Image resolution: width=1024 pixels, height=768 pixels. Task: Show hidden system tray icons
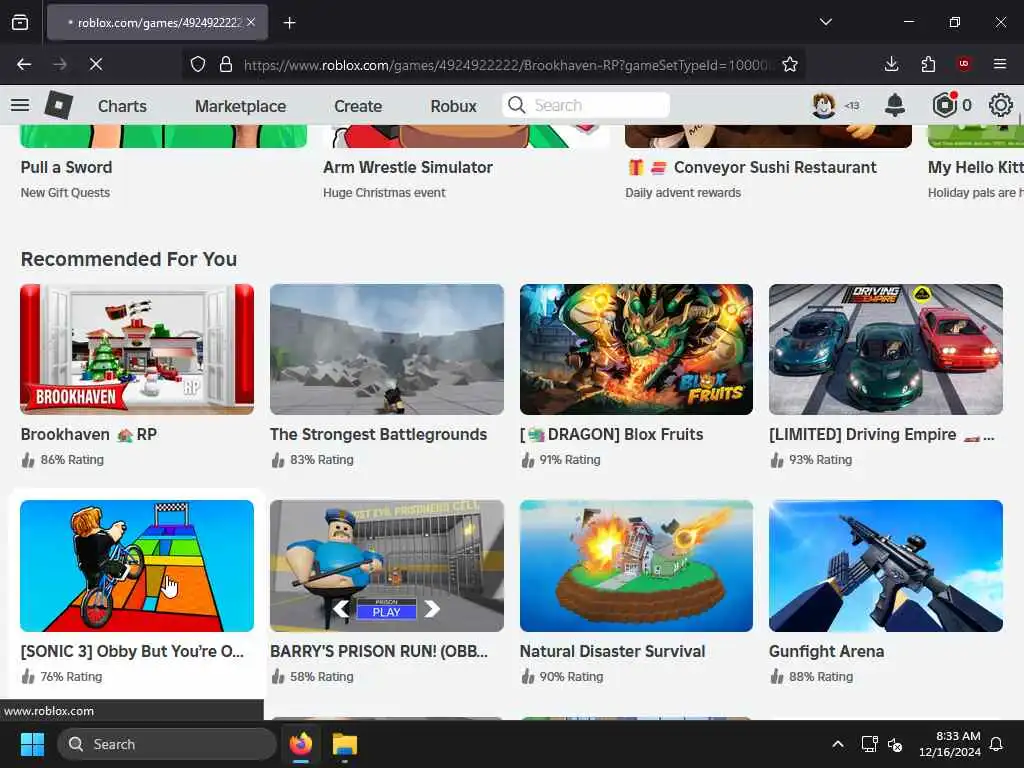point(838,744)
